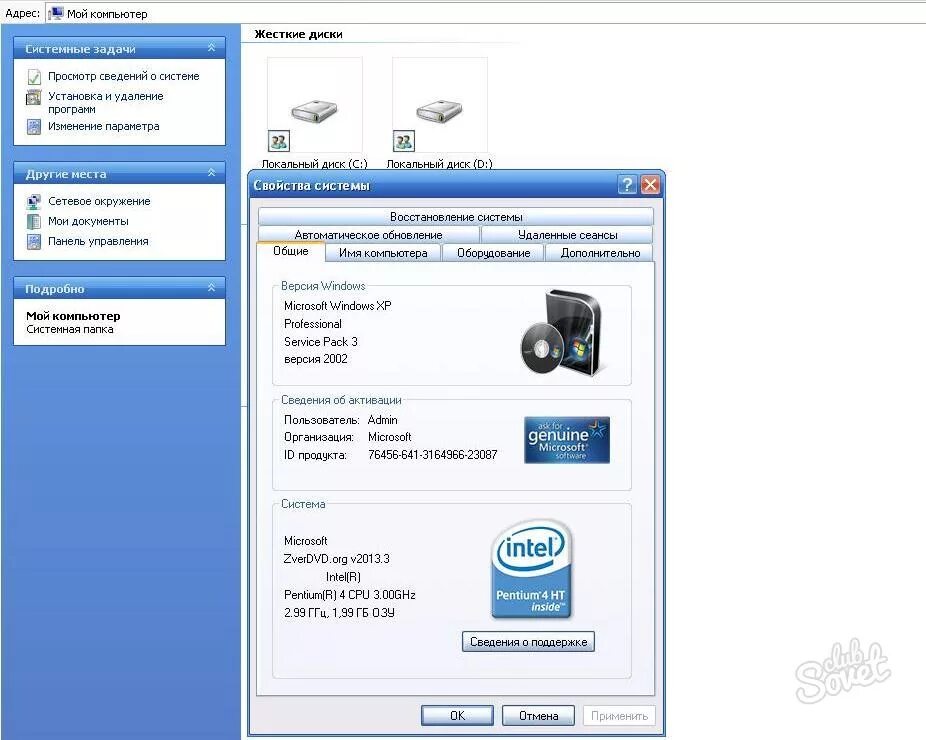The height and width of the screenshot is (740, 926).
Task: Open the Просмотр сведений о системе link
Action: coord(123,76)
